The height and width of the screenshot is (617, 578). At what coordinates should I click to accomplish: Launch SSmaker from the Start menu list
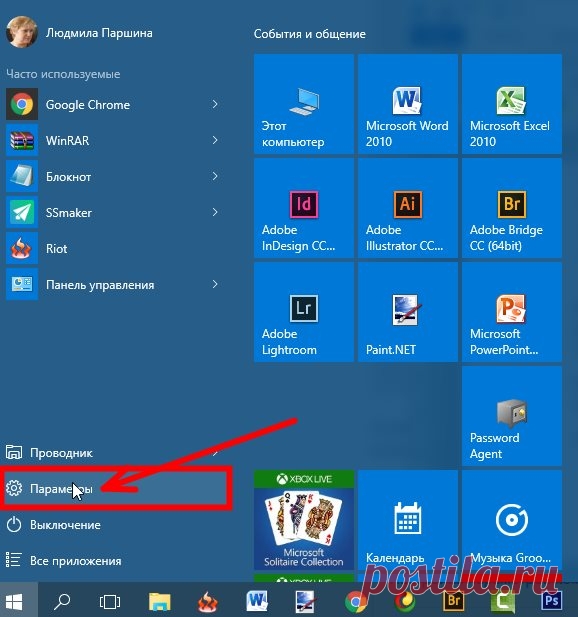tap(114, 212)
